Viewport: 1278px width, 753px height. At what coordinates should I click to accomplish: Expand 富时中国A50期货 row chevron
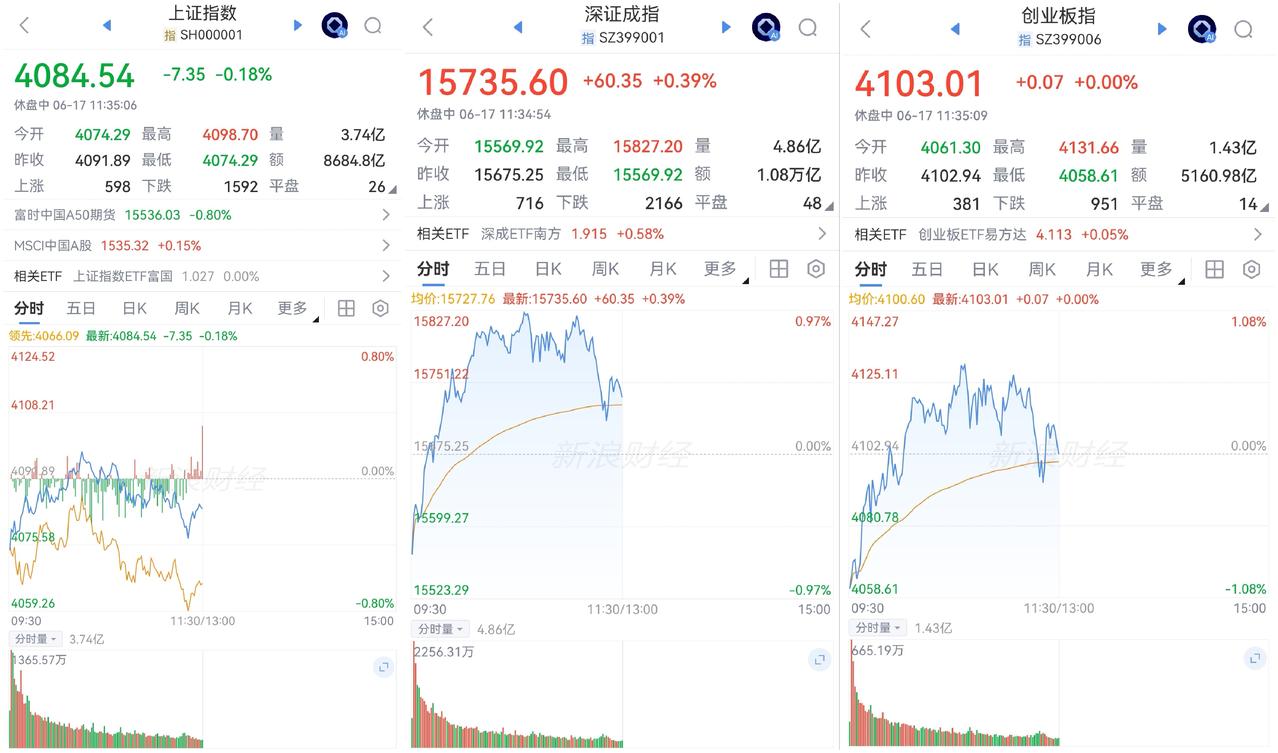click(x=386, y=214)
